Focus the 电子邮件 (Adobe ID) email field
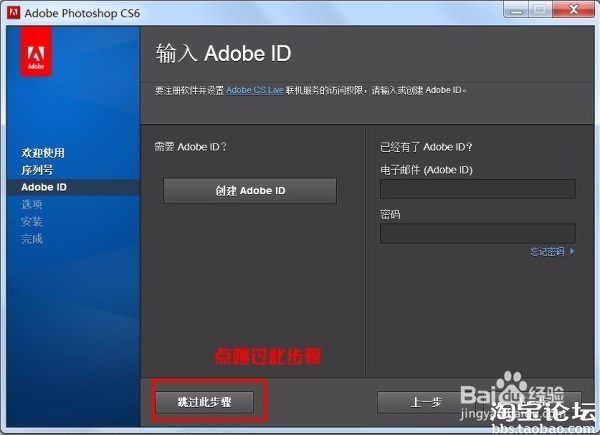600x435 pixels. coord(478,189)
